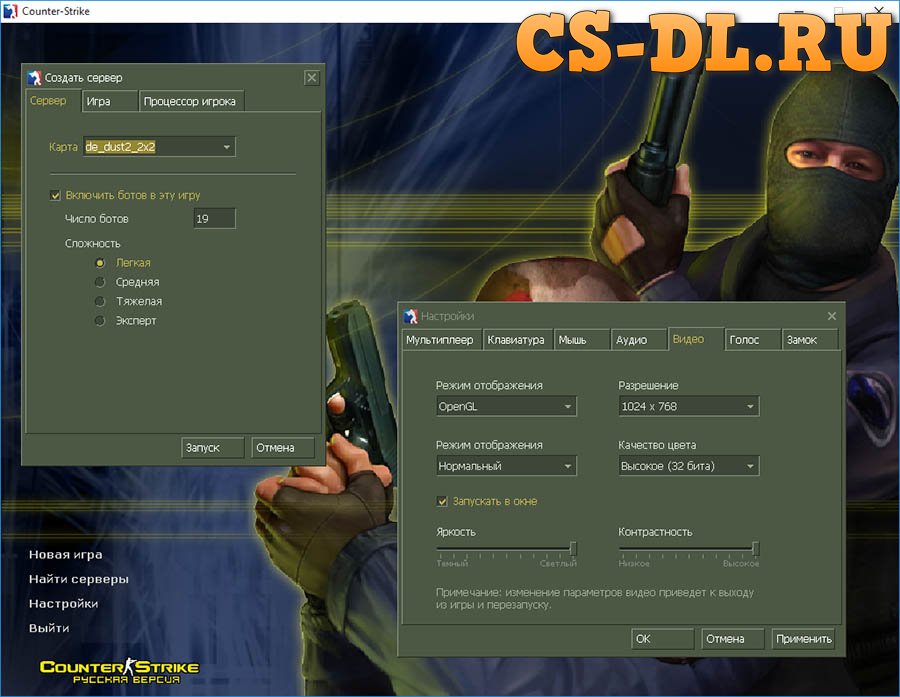Click Отмена in Создать сервер dialog
Viewport: 900px width, 697px height.
coord(283,448)
